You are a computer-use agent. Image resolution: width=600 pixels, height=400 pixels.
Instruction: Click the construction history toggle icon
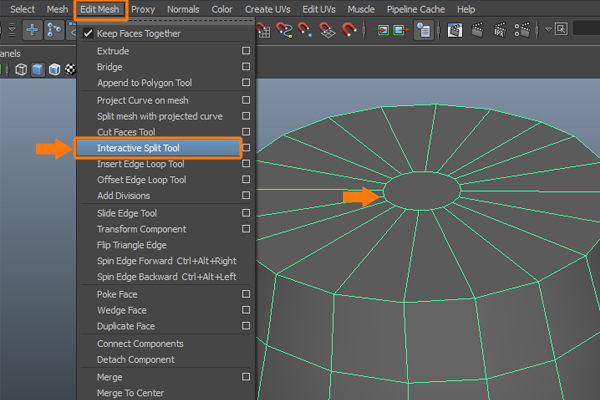[424, 30]
